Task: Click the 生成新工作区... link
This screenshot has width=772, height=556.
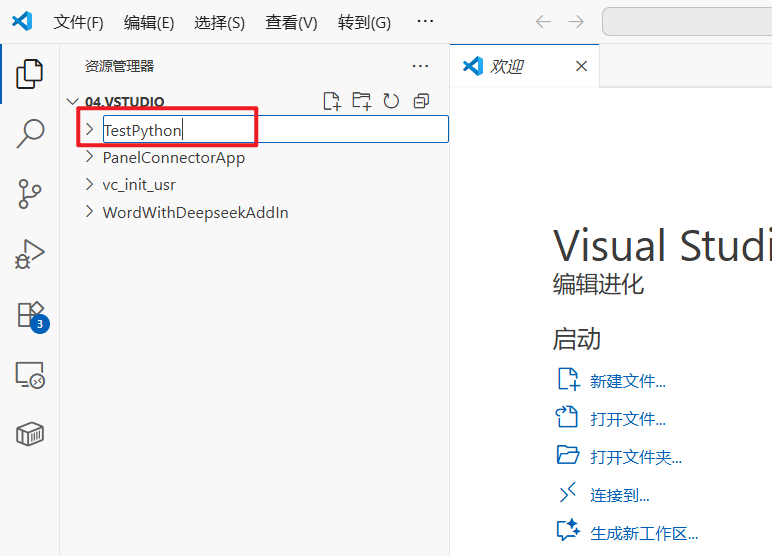Action: 644,533
